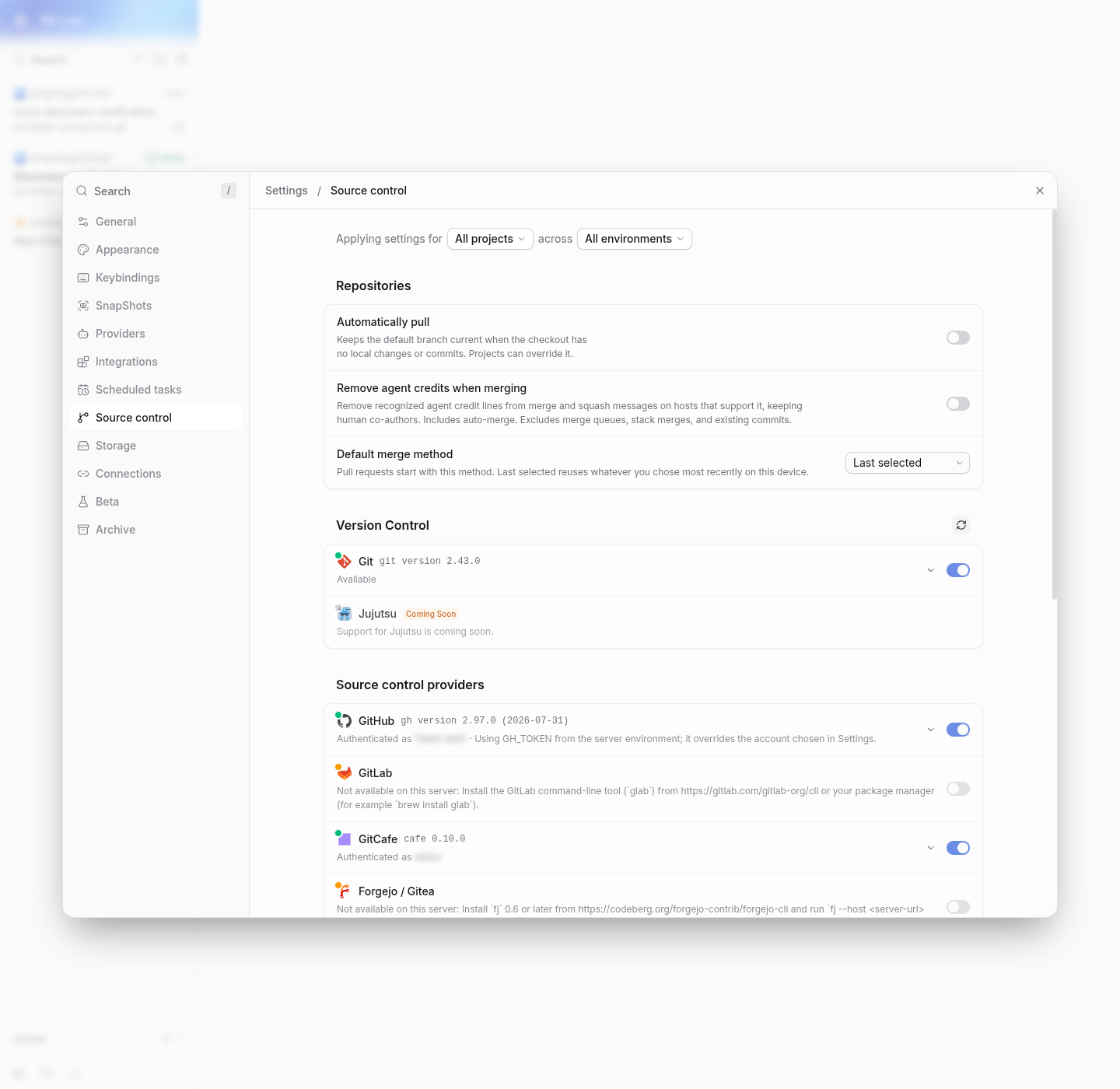This screenshot has width=1120, height=1089.
Task: Click the "git version 2.43.0" text
Action: 429,561
